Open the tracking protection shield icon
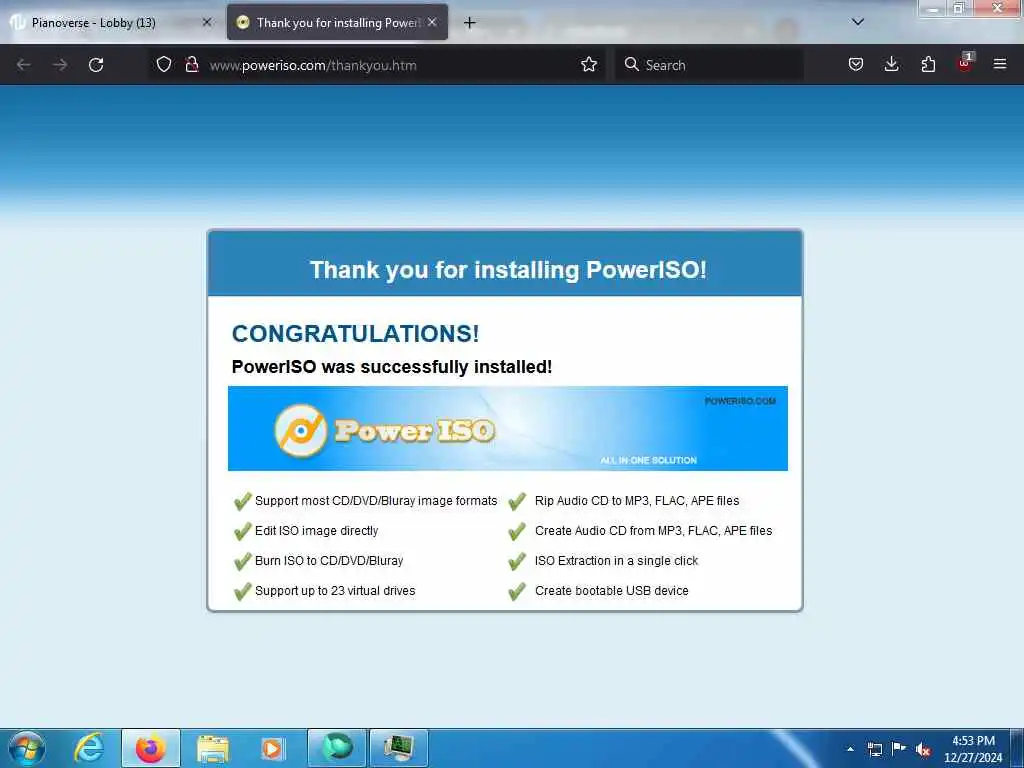The height and width of the screenshot is (768, 1024). coord(164,65)
